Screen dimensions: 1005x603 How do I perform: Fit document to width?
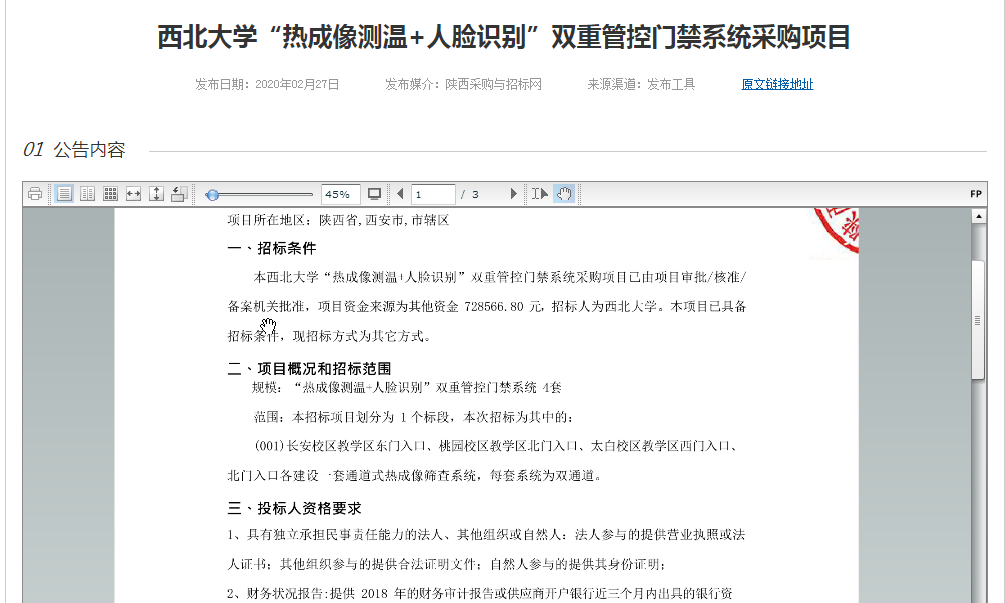pos(133,194)
